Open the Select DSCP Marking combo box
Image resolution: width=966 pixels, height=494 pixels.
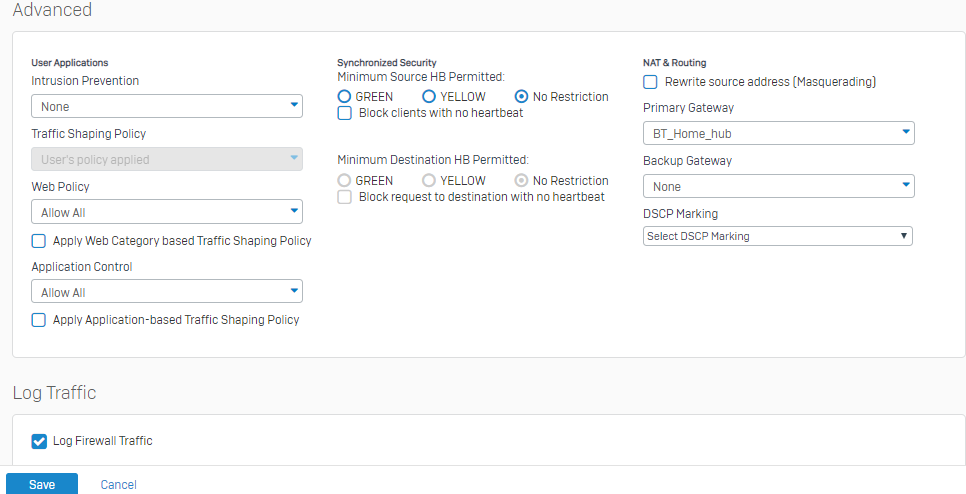click(x=777, y=236)
